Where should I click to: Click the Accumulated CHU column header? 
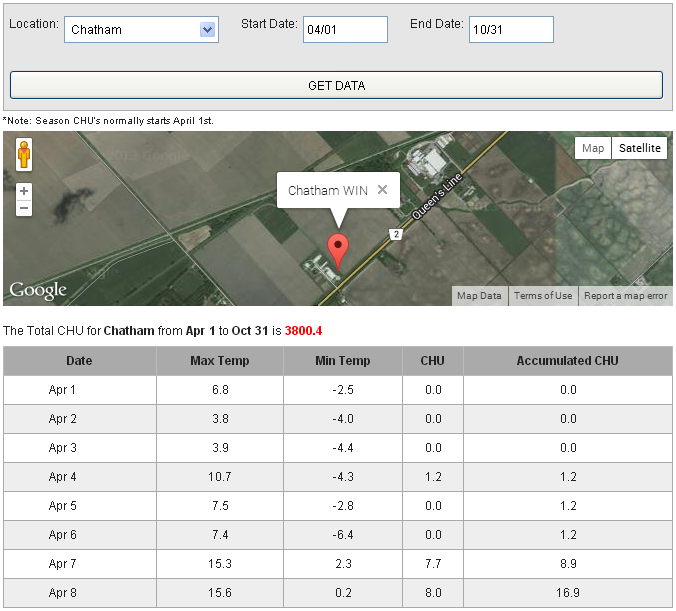click(x=568, y=361)
